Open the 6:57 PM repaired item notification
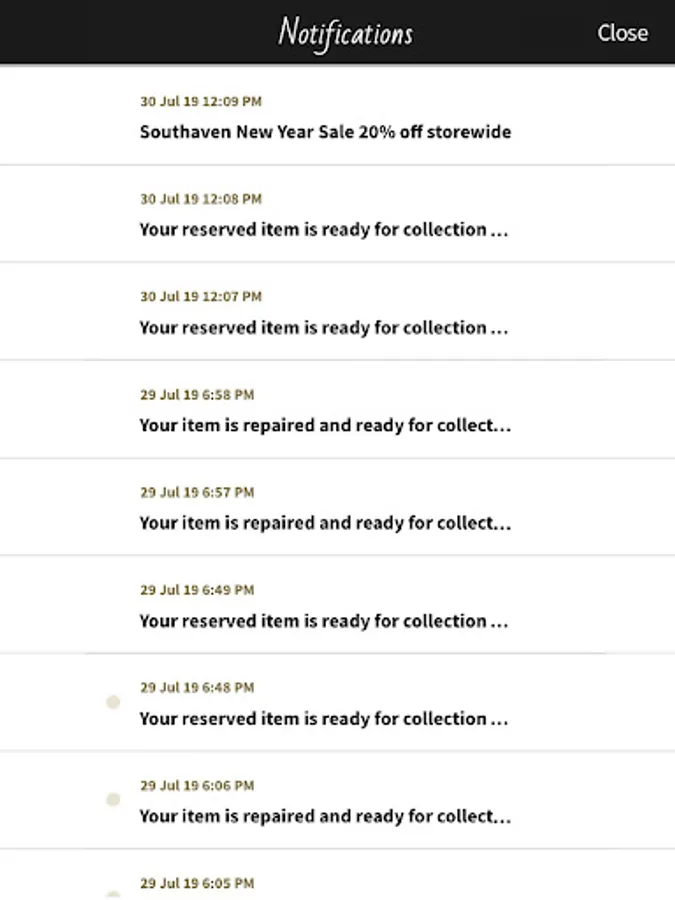Viewport: 675px width, 900px height. [x=325, y=523]
